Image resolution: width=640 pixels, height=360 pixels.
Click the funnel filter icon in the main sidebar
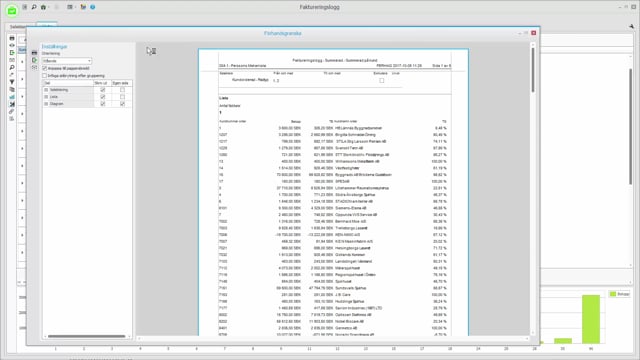(x=12, y=82)
